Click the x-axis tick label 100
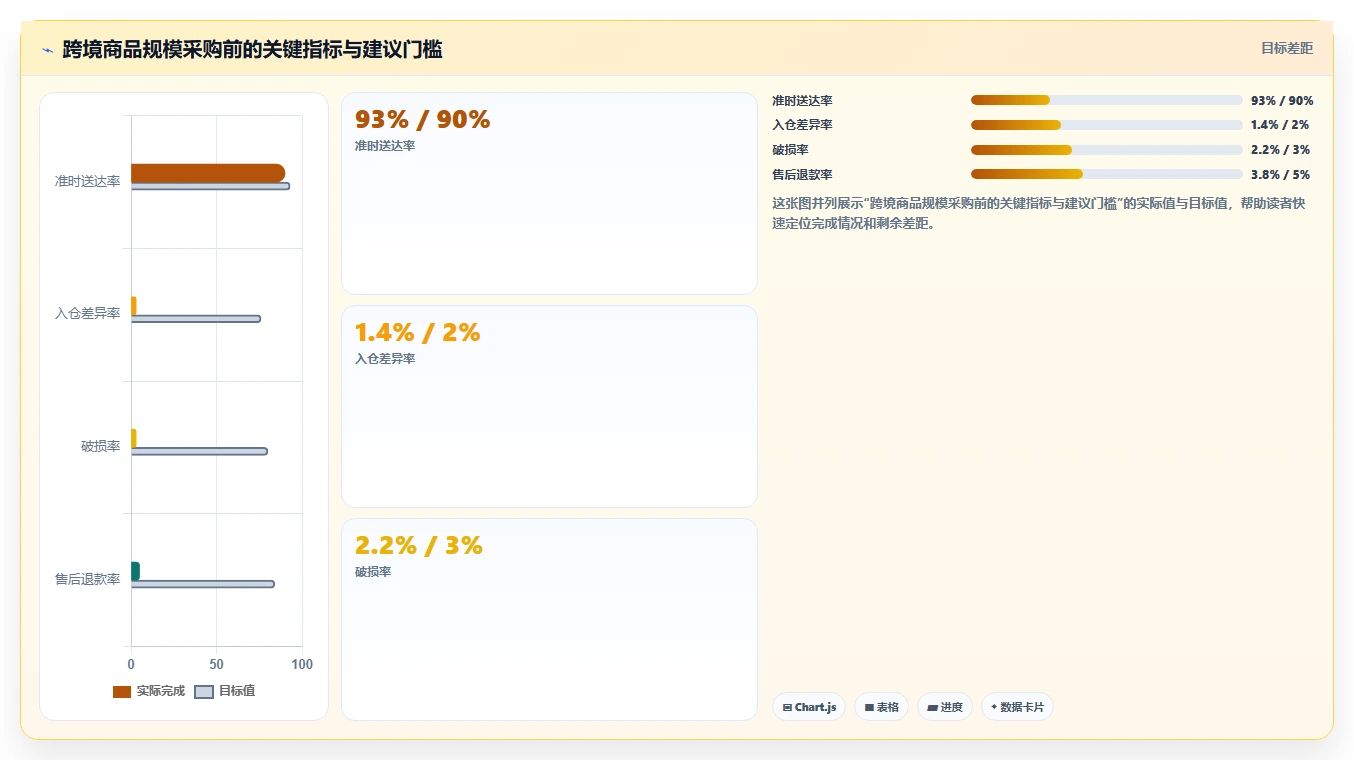The image size is (1354, 760). [302, 665]
